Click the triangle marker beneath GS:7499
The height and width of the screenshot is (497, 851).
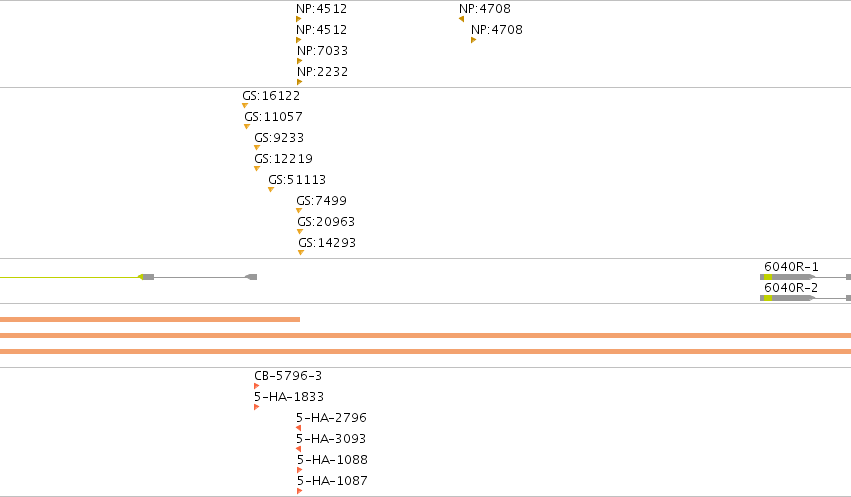(299, 211)
